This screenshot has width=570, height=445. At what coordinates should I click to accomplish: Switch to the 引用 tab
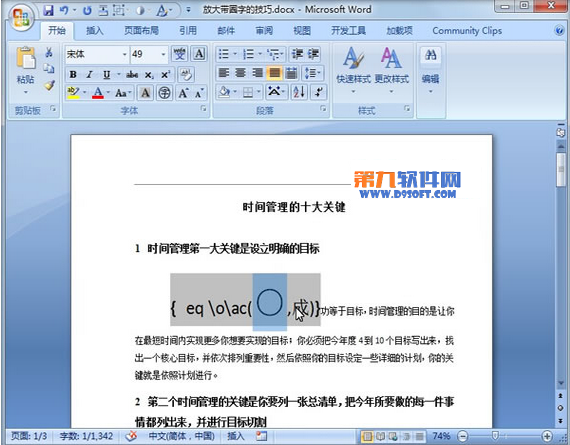pyautogui.click(x=188, y=31)
